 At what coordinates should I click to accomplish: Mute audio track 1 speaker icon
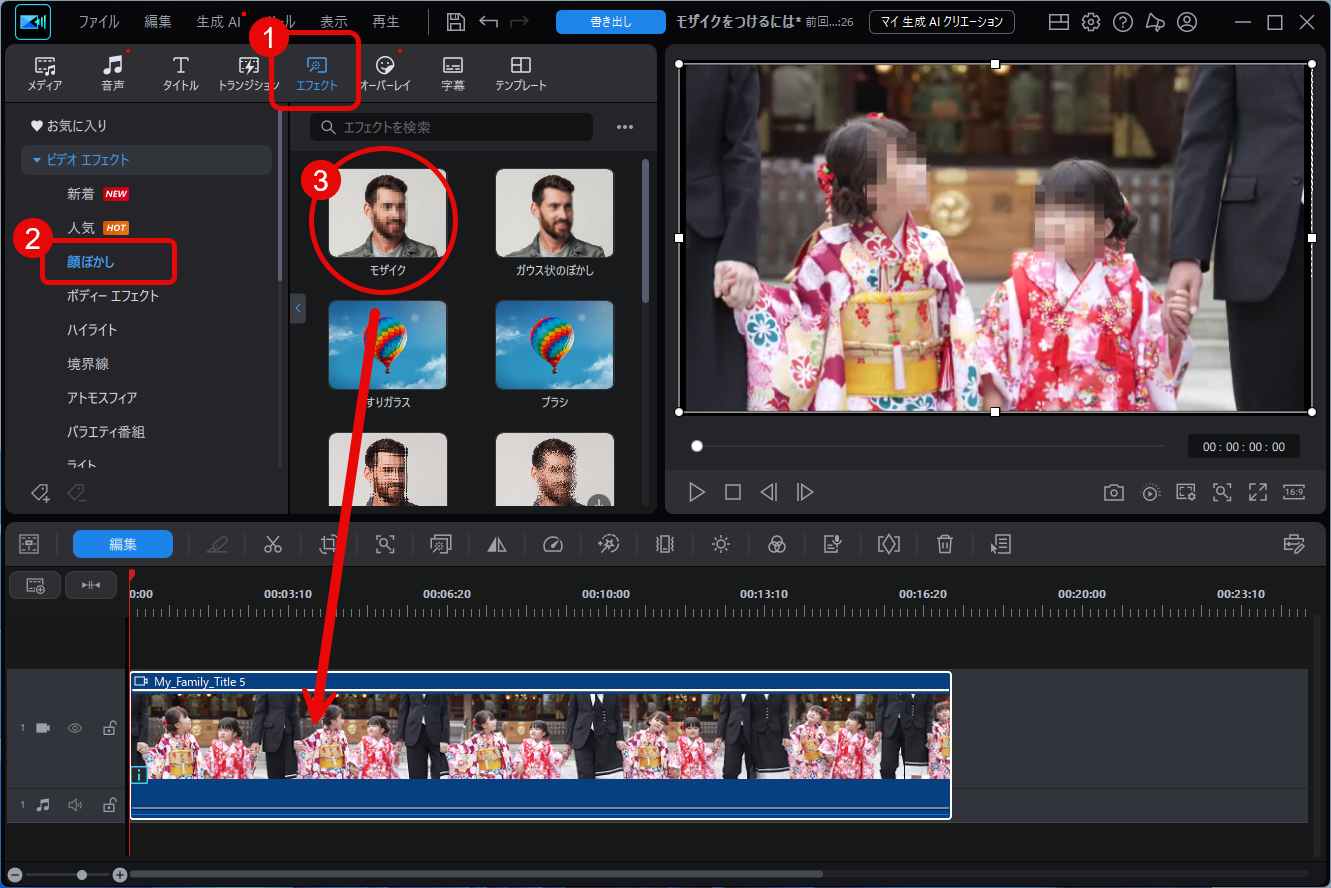75,804
